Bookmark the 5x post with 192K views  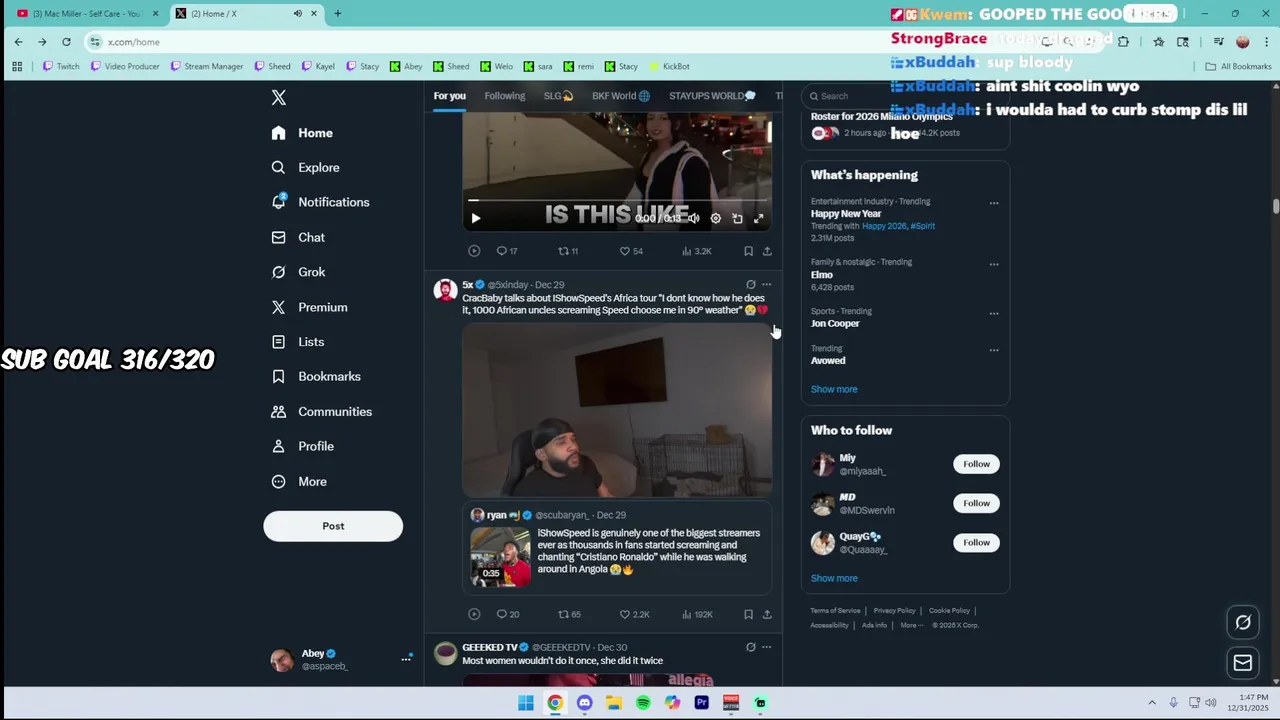(748, 614)
